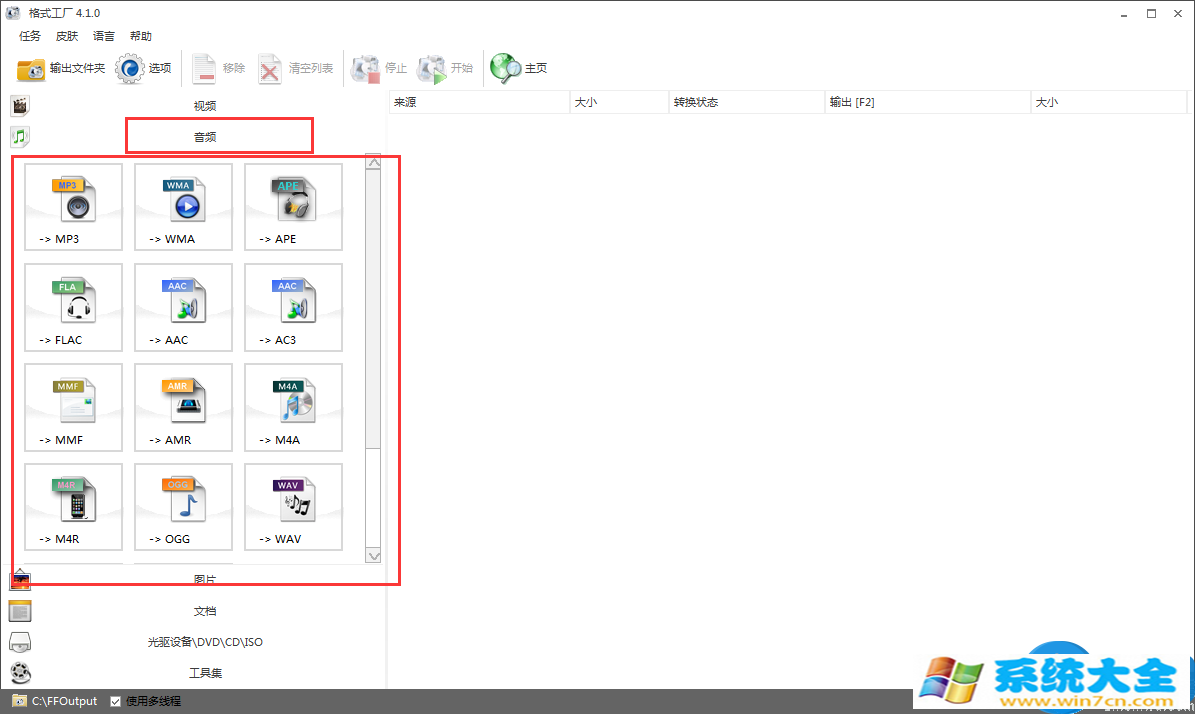1195x714 pixels.
Task: Pick the -> MMF format icon
Action: [73, 408]
